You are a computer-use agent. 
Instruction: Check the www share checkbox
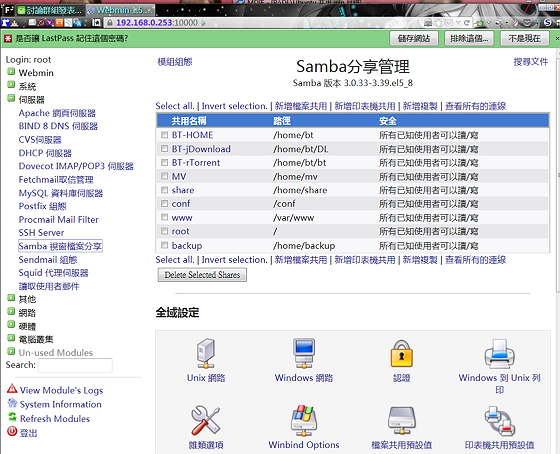(x=164, y=217)
